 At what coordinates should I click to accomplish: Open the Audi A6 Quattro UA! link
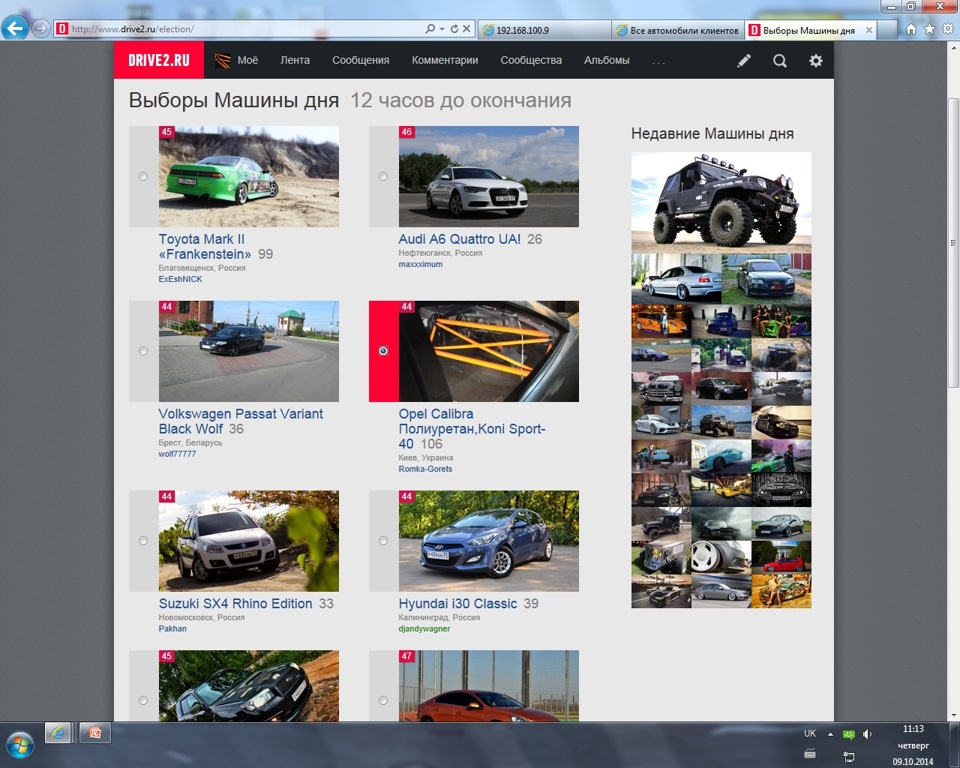tap(460, 239)
